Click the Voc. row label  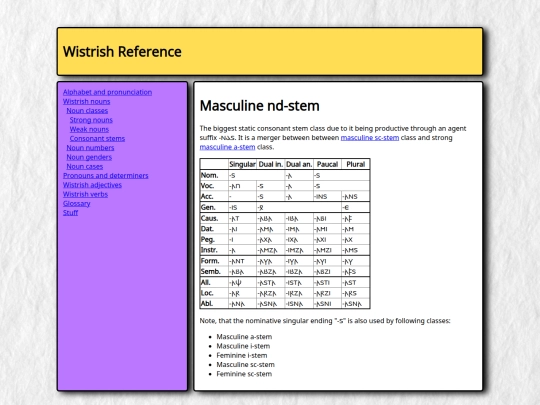(214, 186)
